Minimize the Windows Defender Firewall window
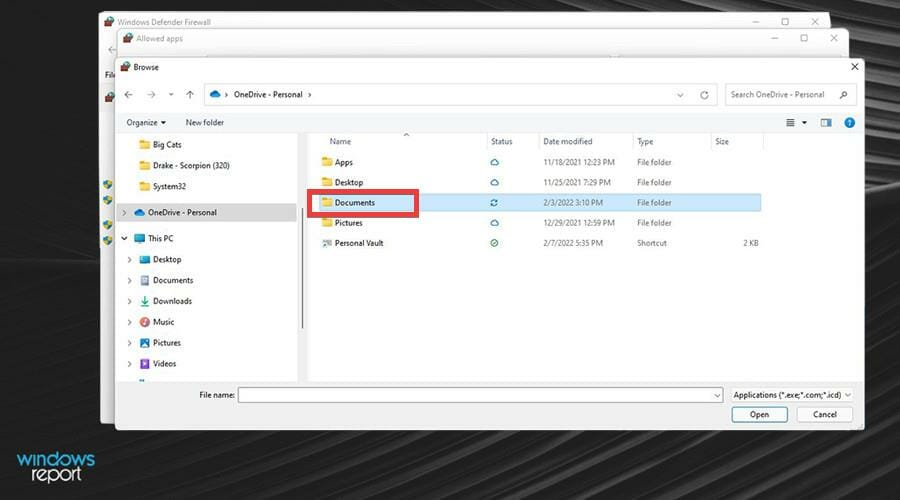The height and width of the screenshot is (500, 900). [756, 22]
